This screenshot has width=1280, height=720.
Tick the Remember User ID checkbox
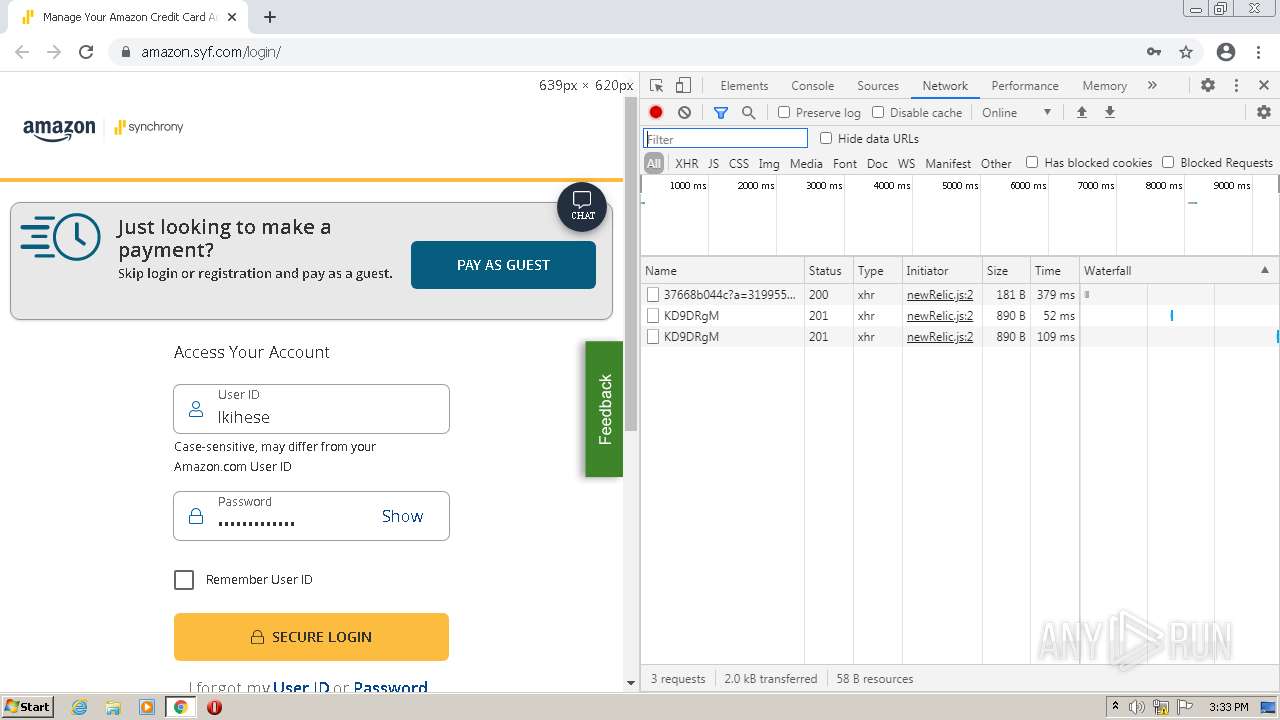pos(184,580)
